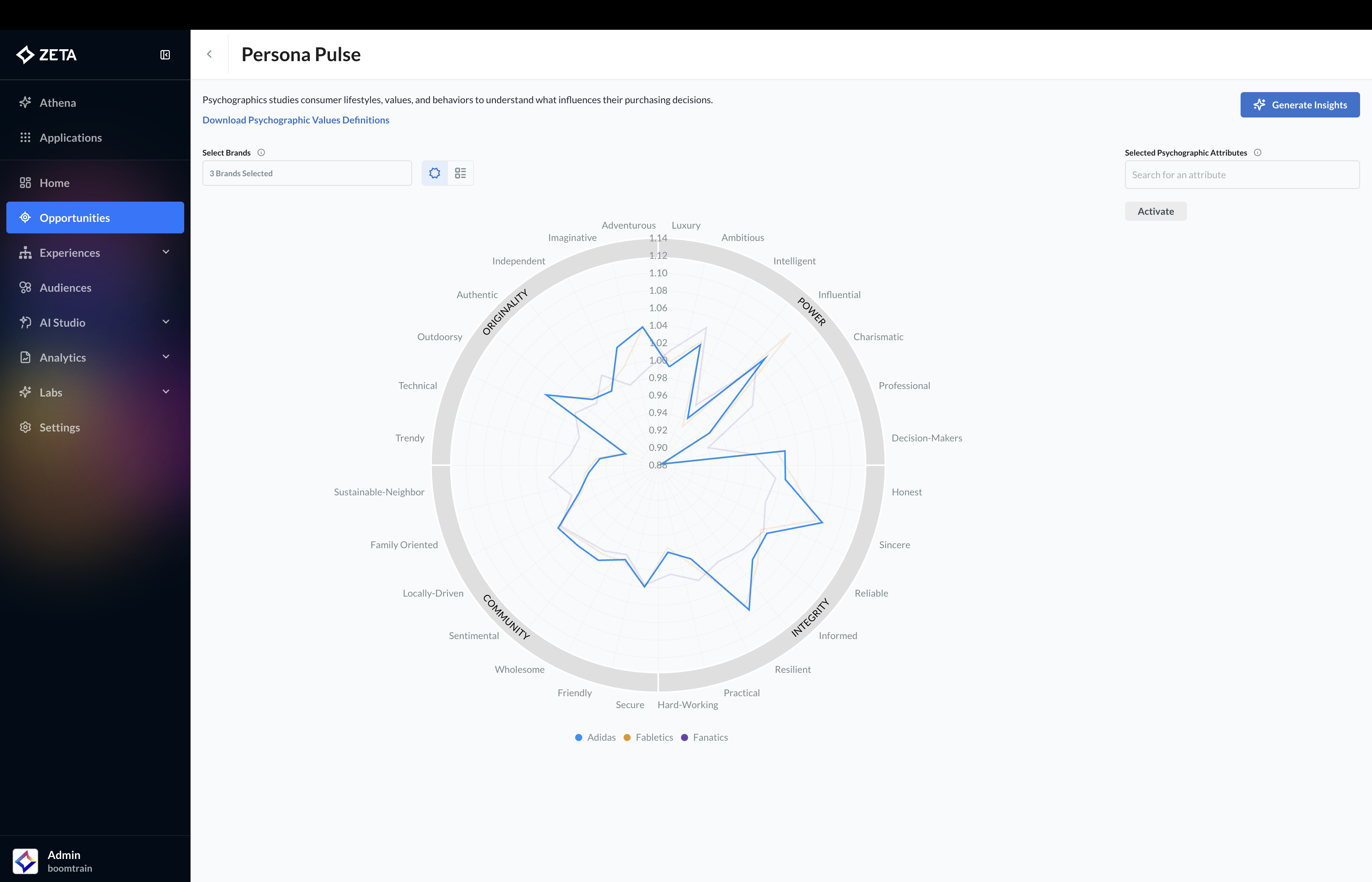Click the Analytics document icon
This screenshot has height=882, width=1372.
point(25,357)
